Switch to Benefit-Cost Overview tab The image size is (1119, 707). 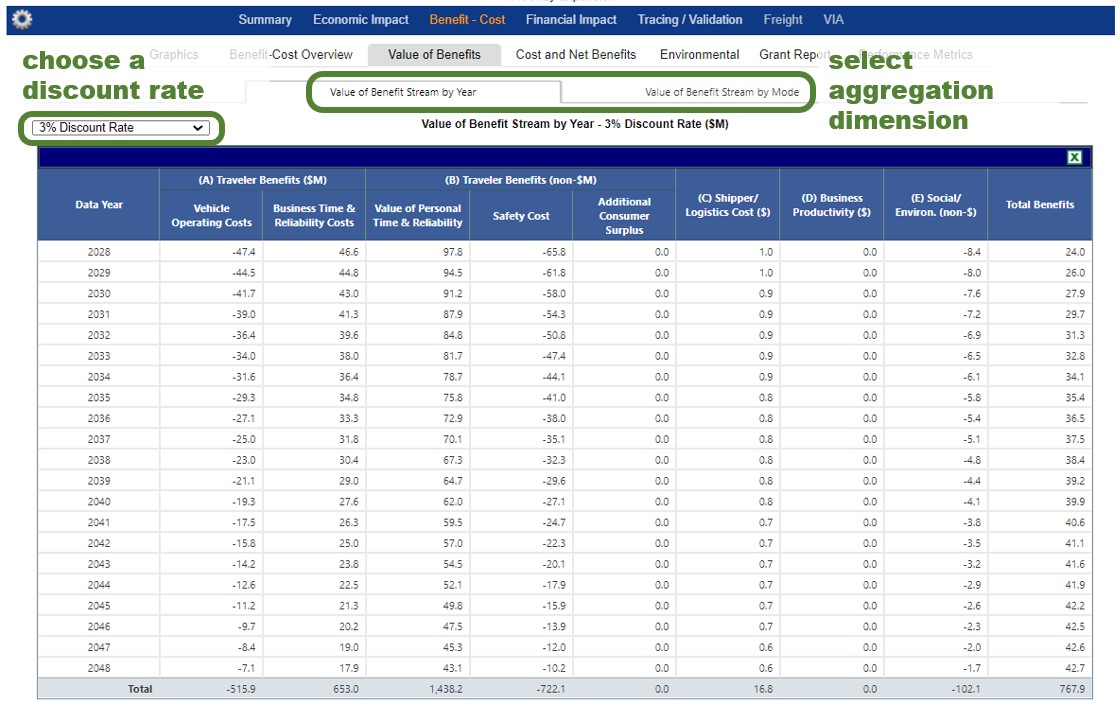click(x=291, y=55)
